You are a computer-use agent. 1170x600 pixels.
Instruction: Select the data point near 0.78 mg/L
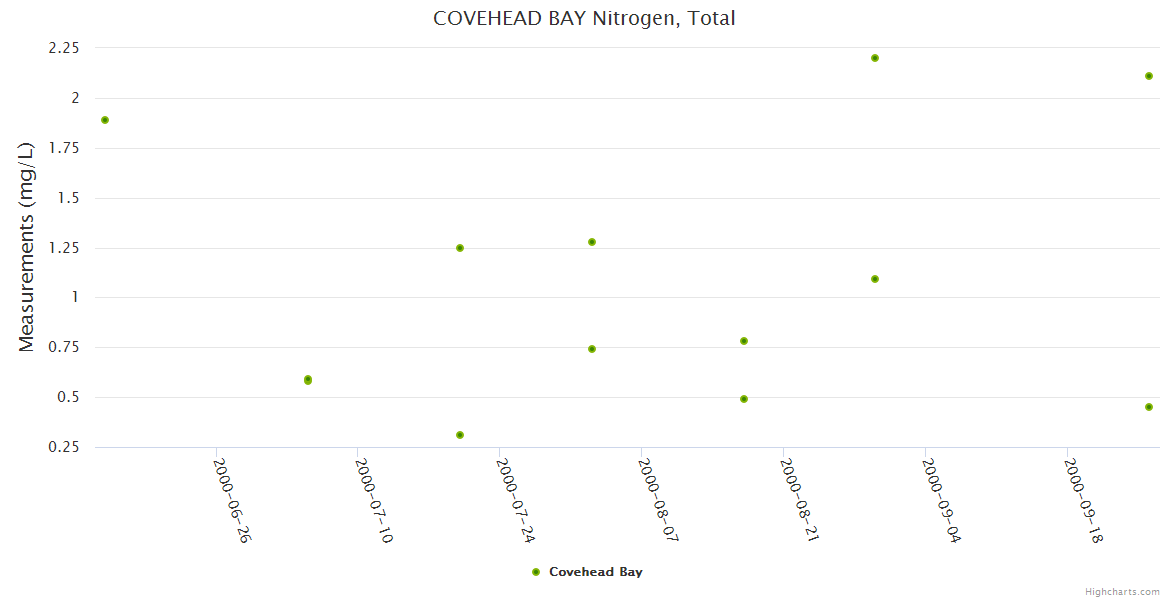pyautogui.click(x=744, y=341)
